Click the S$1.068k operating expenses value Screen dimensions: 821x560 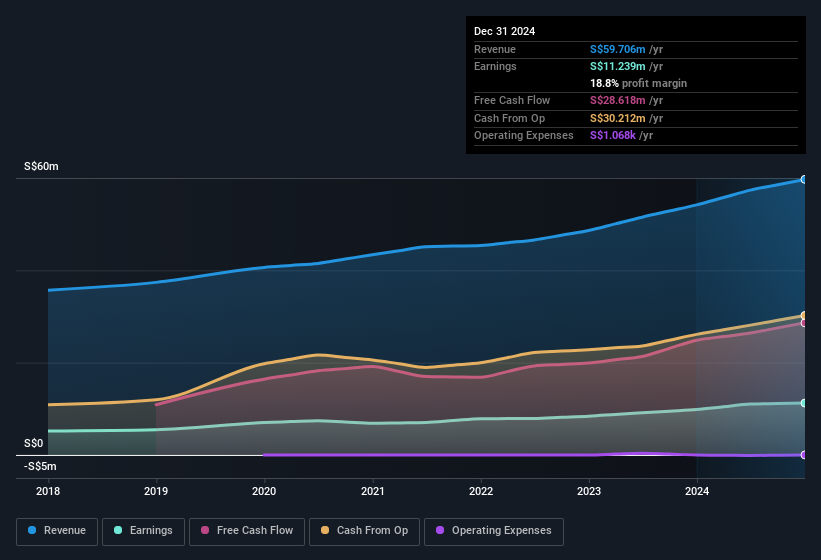[x=613, y=135]
